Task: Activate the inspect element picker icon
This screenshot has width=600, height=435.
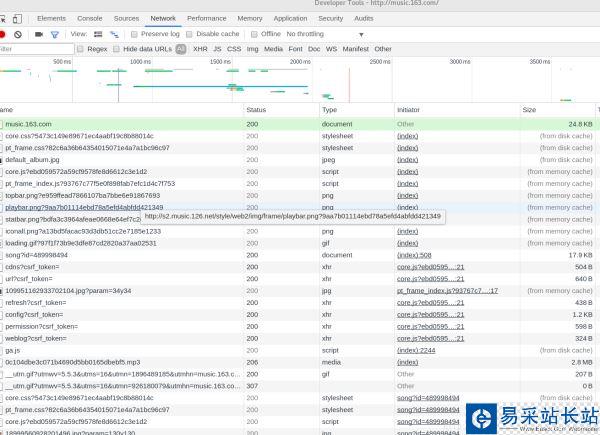Action: 2,19
